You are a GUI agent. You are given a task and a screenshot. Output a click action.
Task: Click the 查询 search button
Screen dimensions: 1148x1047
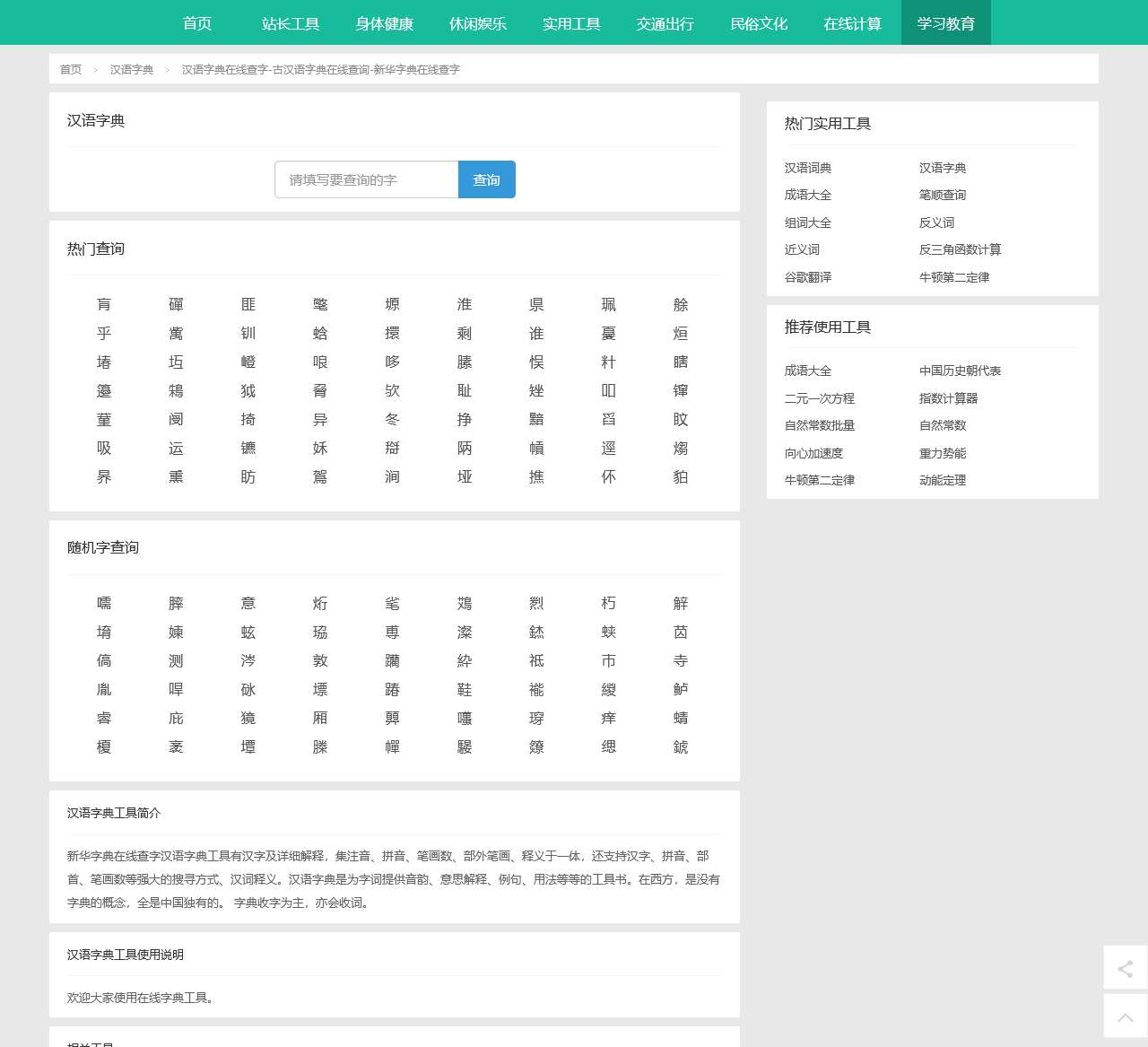[x=486, y=179]
